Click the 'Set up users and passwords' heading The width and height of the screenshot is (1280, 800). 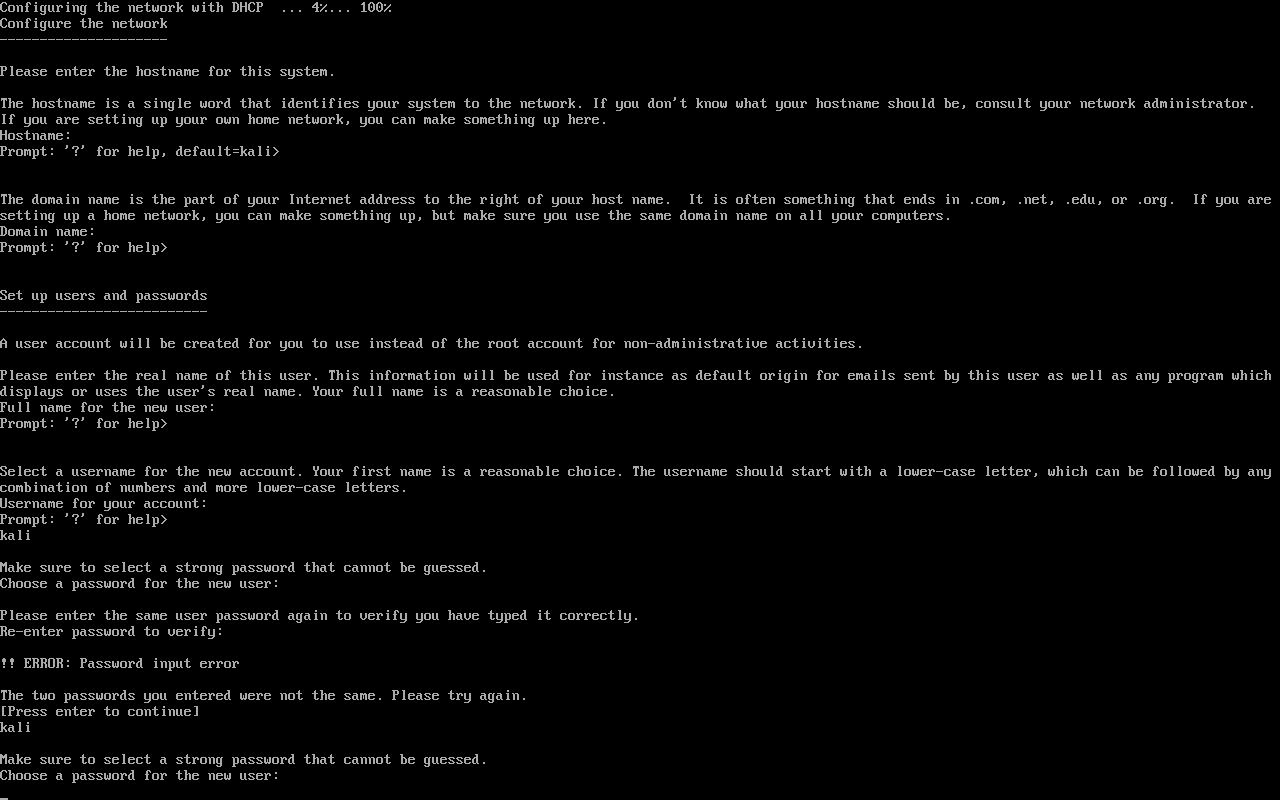click(104, 296)
